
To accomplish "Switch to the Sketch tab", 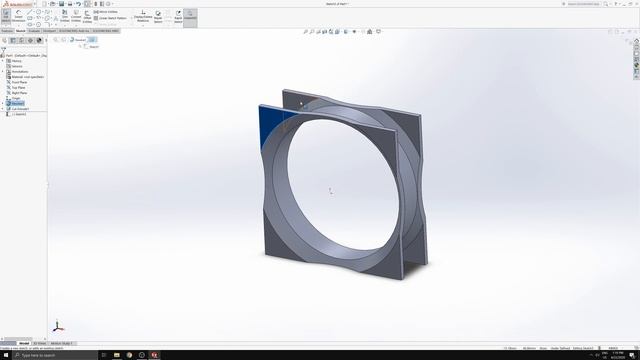I will coord(20,31).
